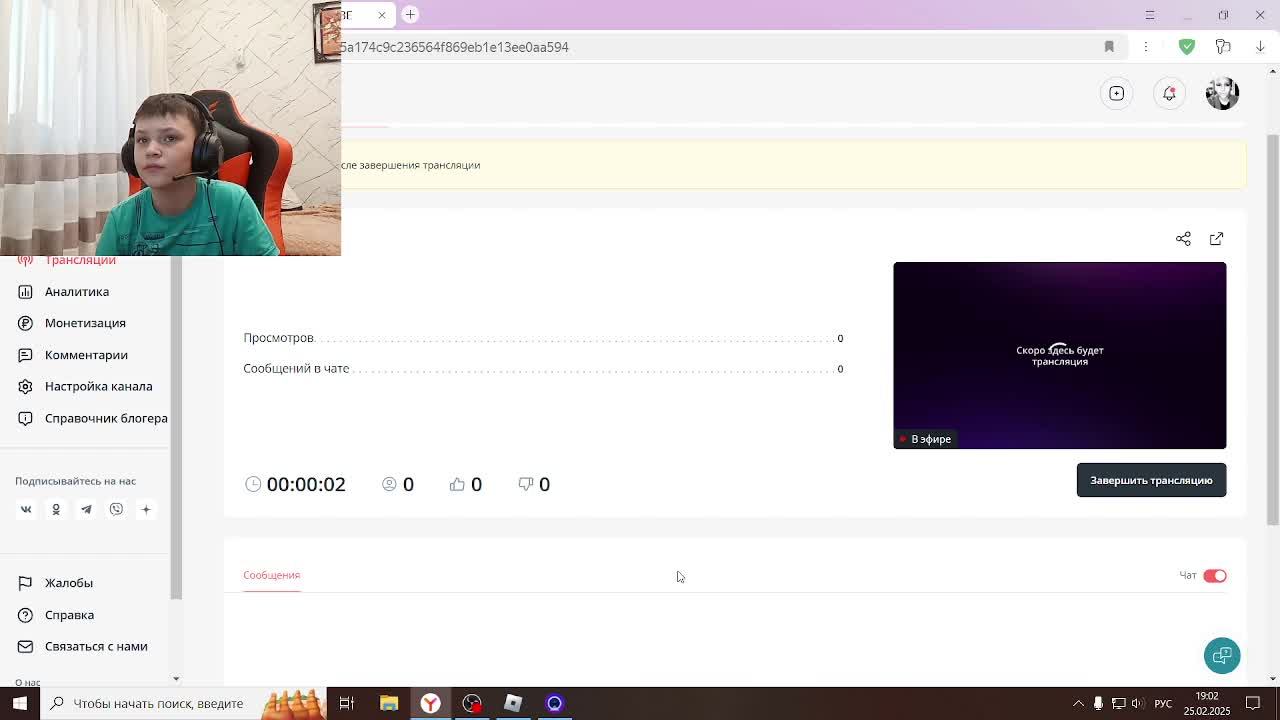
Task: Click the likes thumbs-up counter icon
Action: coord(457,484)
